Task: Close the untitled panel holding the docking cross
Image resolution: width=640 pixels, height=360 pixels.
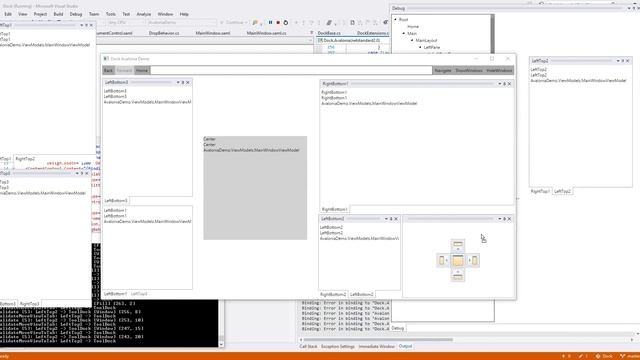Action: [509, 219]
